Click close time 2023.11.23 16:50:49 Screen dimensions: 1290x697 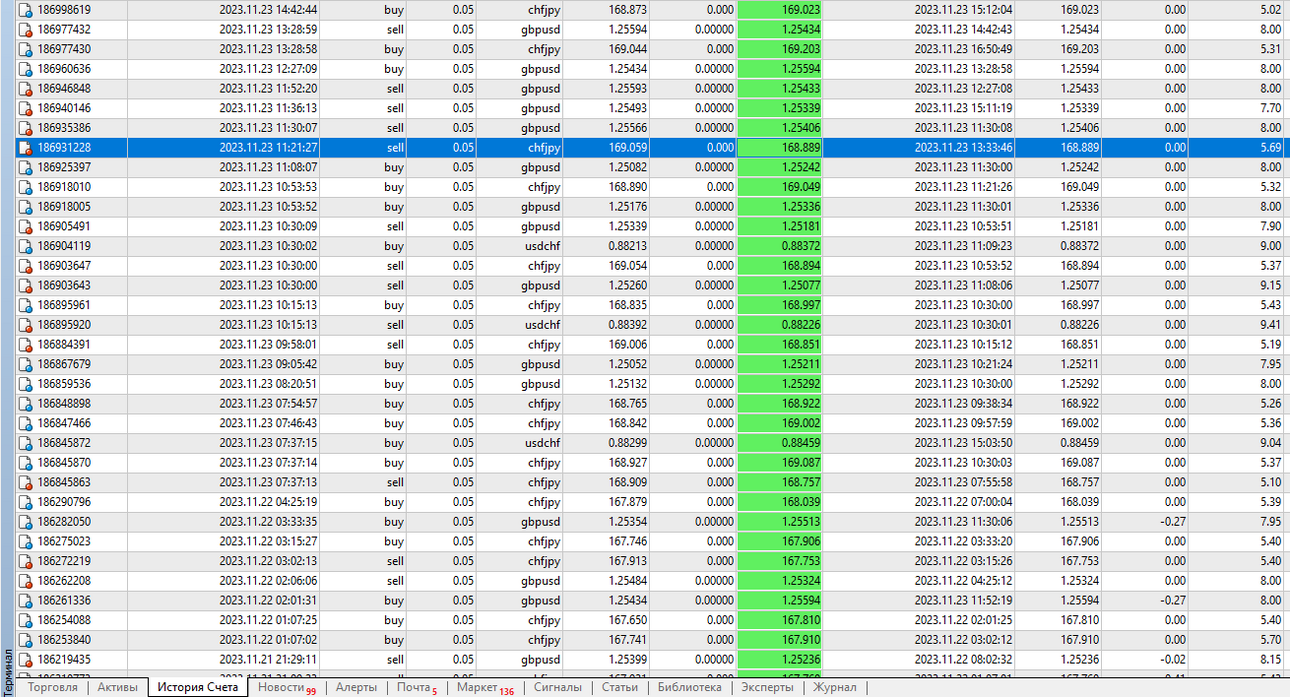click(x=963, y=49)
